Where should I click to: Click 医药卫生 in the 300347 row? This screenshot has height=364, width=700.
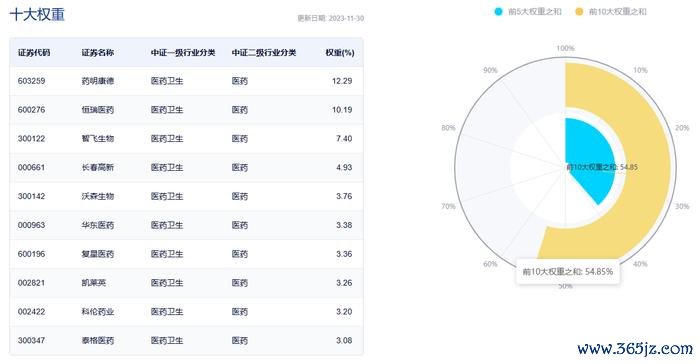(167, 340)
